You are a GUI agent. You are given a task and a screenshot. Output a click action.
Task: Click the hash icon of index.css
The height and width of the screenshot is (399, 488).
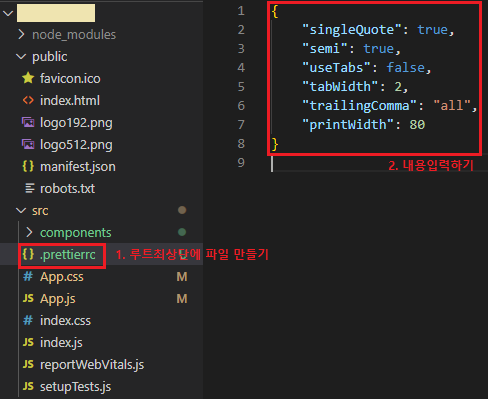28,320
